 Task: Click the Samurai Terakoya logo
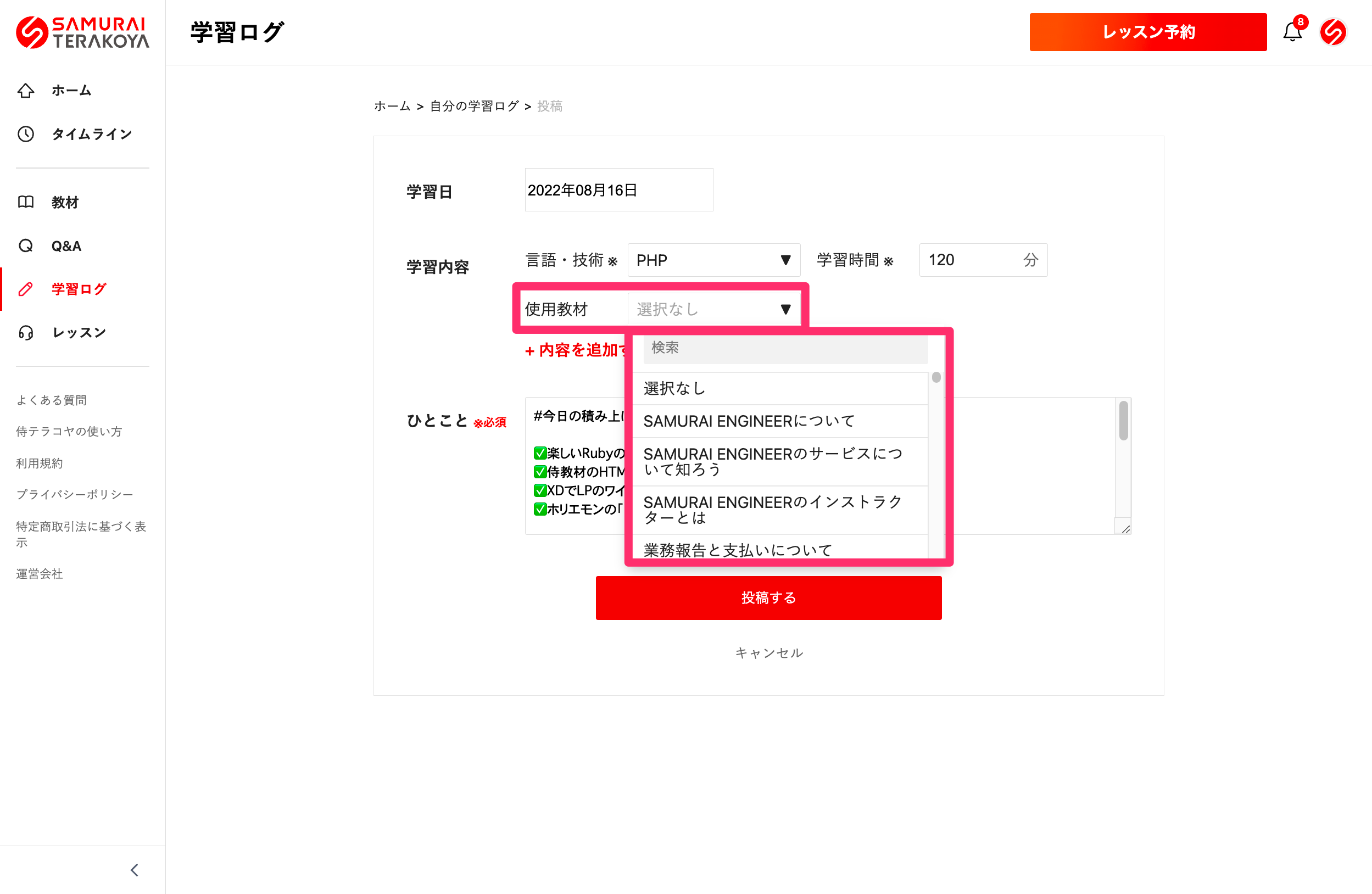point(82,32)
